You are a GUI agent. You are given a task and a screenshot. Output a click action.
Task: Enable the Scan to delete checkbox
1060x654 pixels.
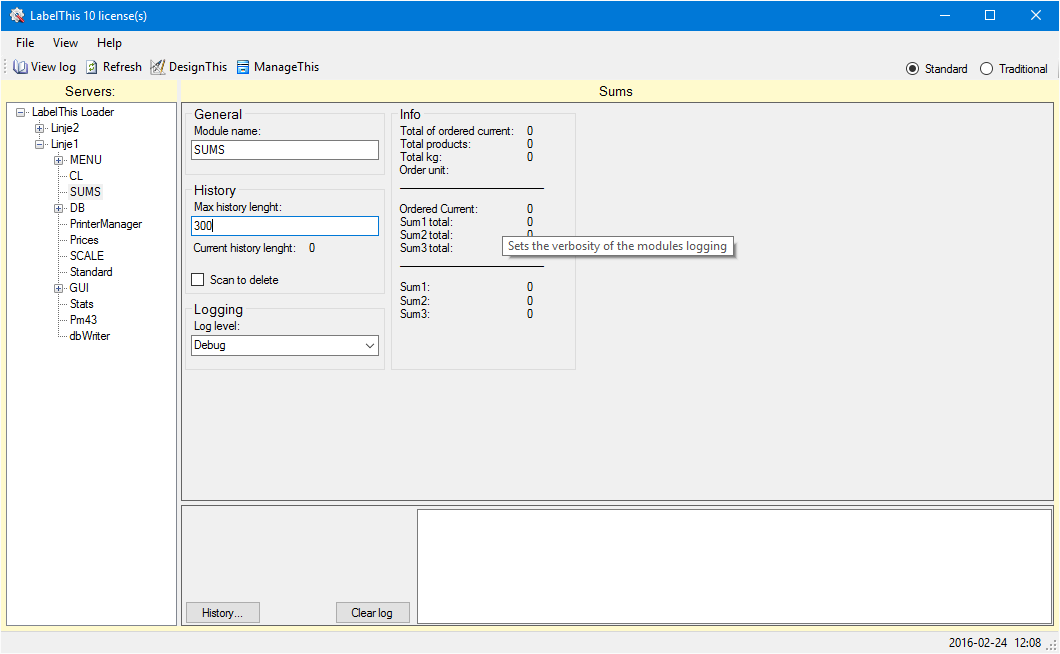(198, 280)
